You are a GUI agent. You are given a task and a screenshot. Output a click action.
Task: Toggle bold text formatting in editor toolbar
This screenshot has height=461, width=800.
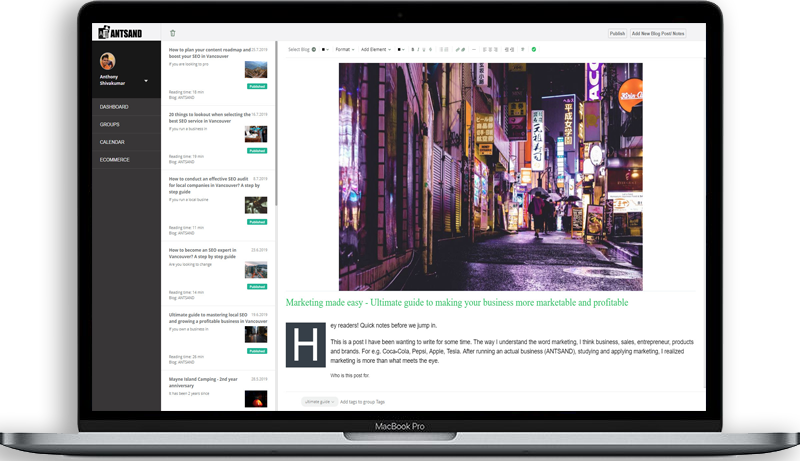(413, 49)
